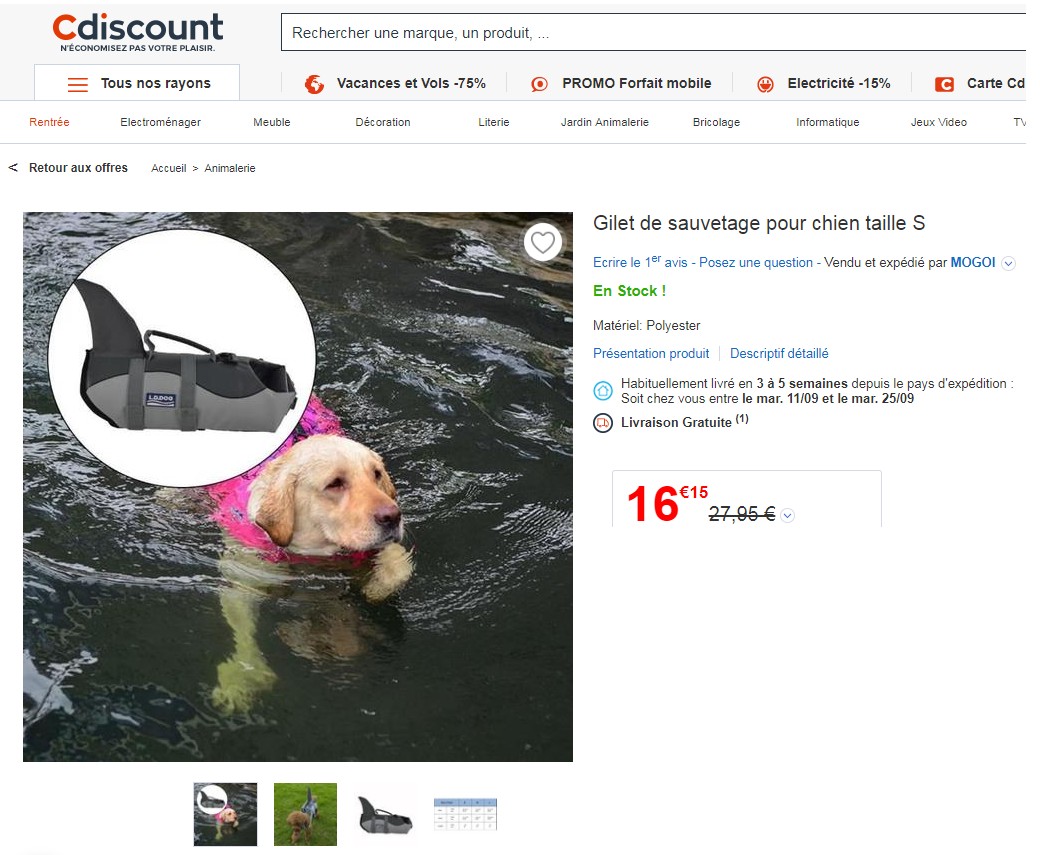Click the product search field
This screenshot has width=1040, height=855.
650,33
